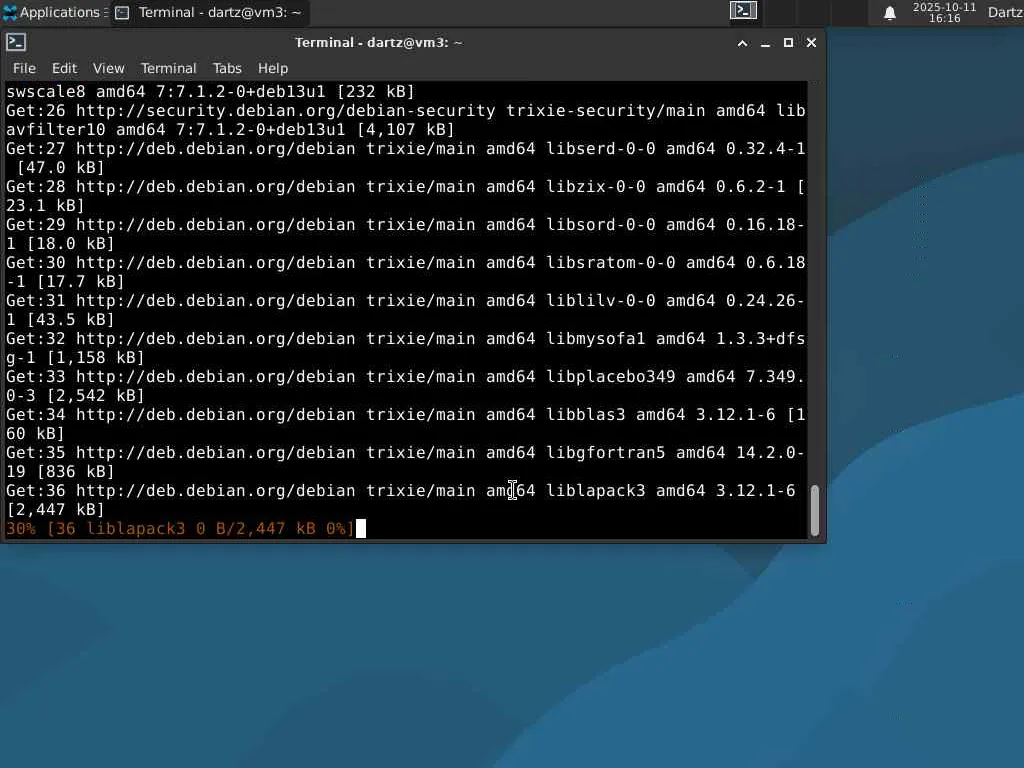The width and height of the screenshot is (1024, 768).
Task: Click the terminal launcher icon in top panel
Action: click(x=743, y=10)
